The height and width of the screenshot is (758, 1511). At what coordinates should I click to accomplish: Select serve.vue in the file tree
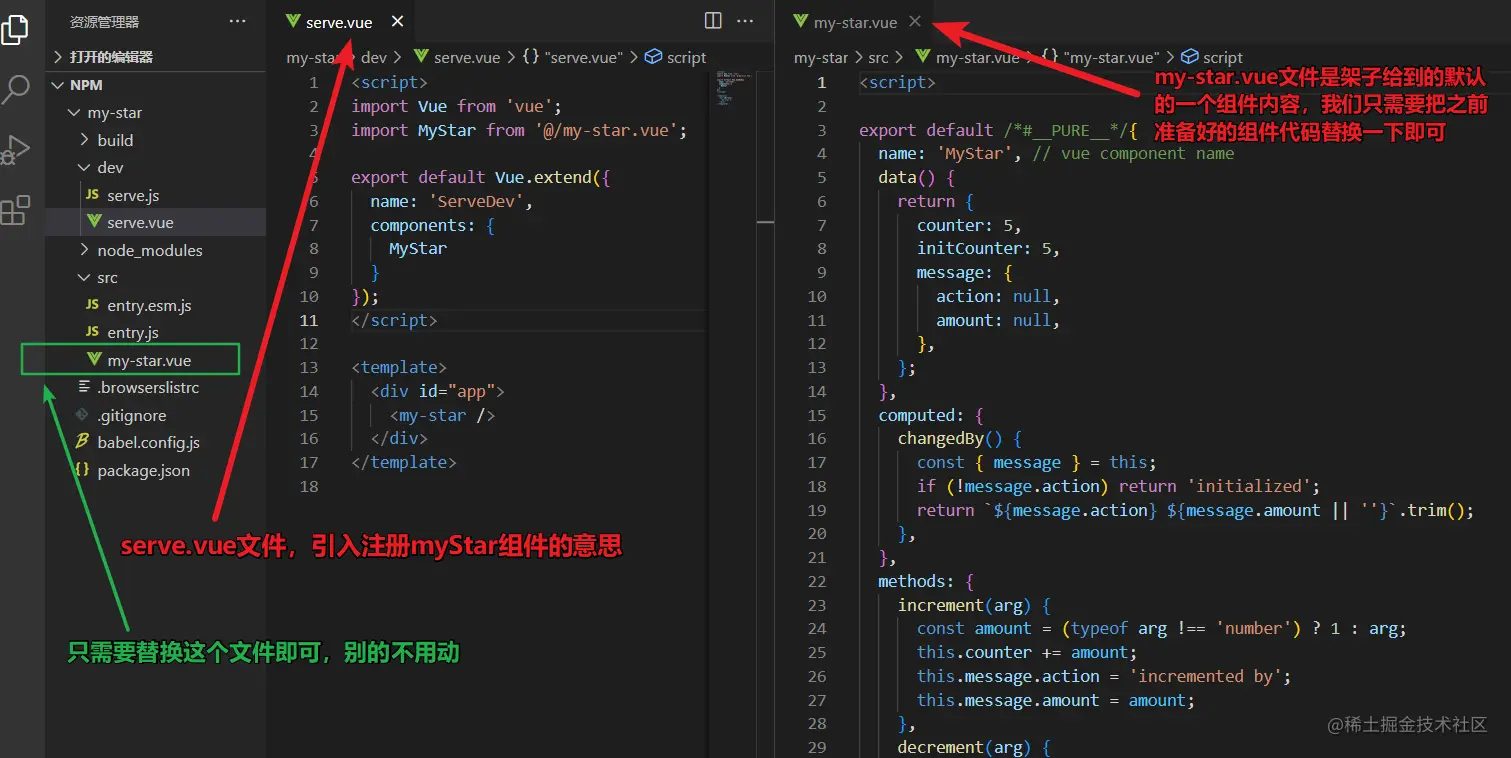click(x=156, y=222)
